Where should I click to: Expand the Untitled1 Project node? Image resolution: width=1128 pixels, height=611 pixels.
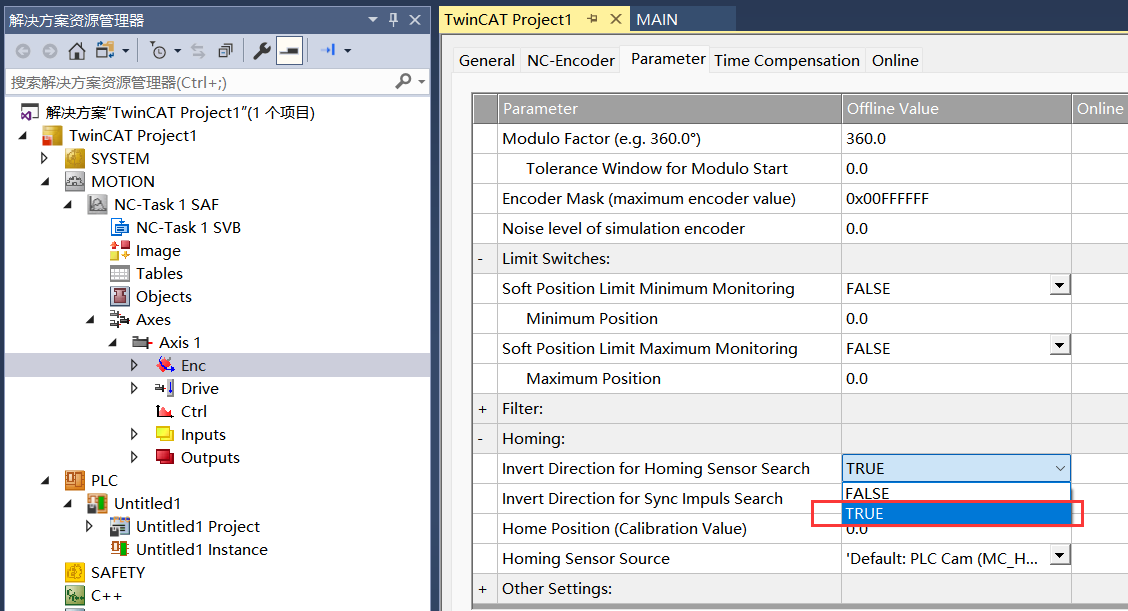(x=89, y=526)
